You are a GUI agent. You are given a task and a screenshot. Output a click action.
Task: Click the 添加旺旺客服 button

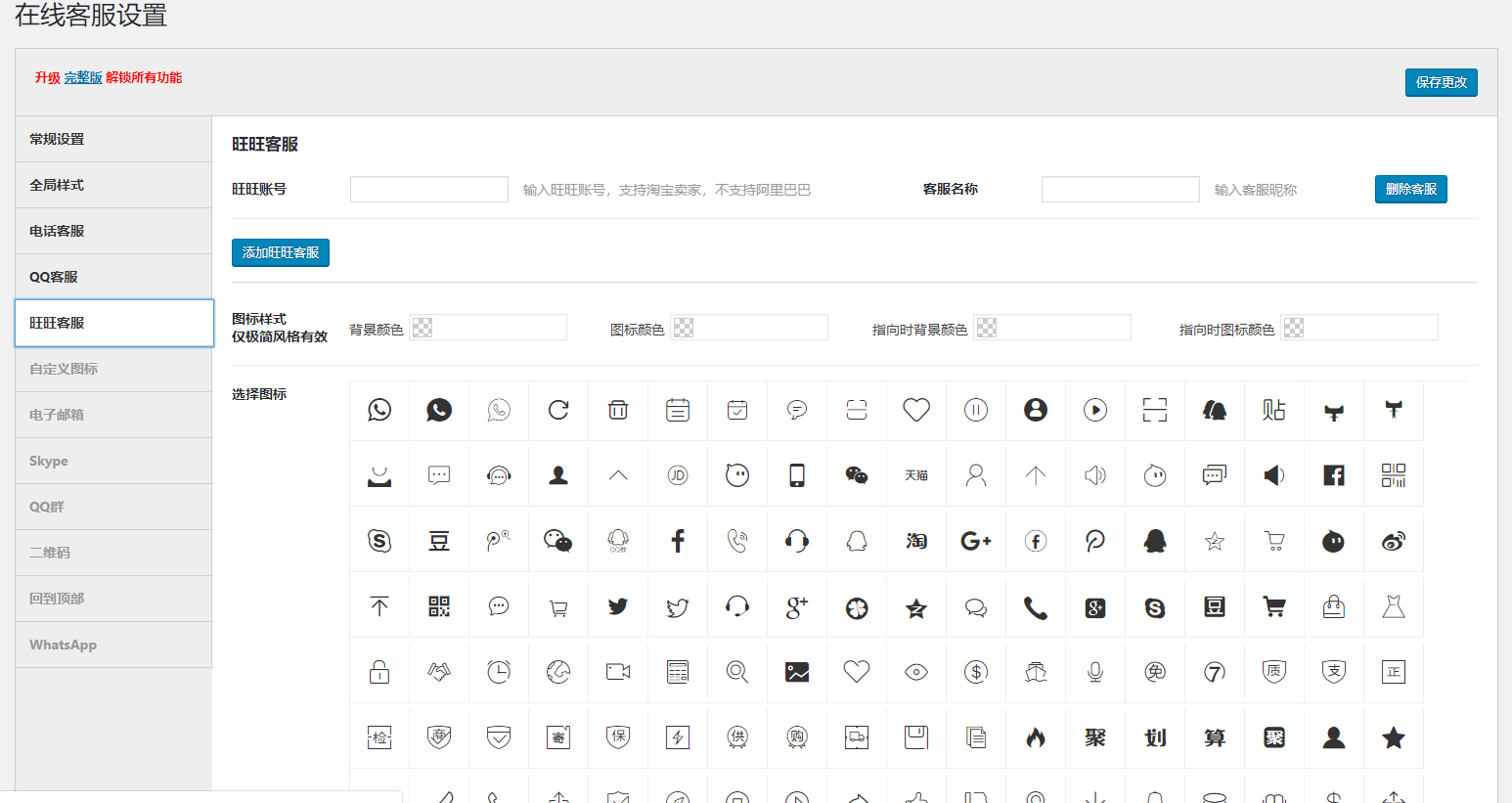click(281, 252)
